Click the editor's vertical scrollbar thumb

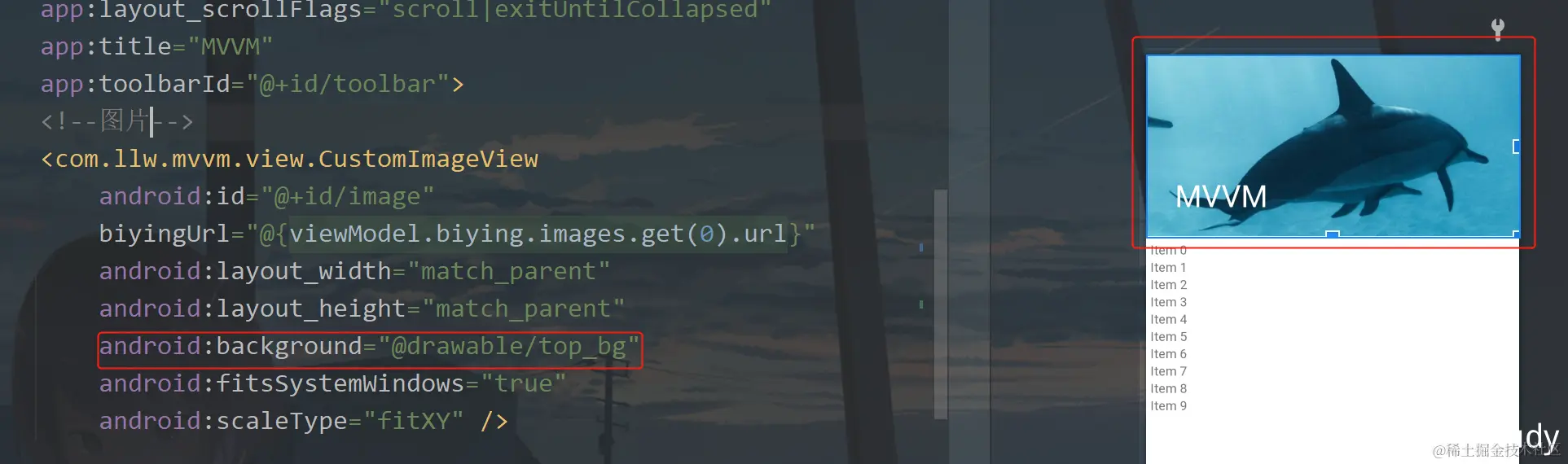(941, 304)
